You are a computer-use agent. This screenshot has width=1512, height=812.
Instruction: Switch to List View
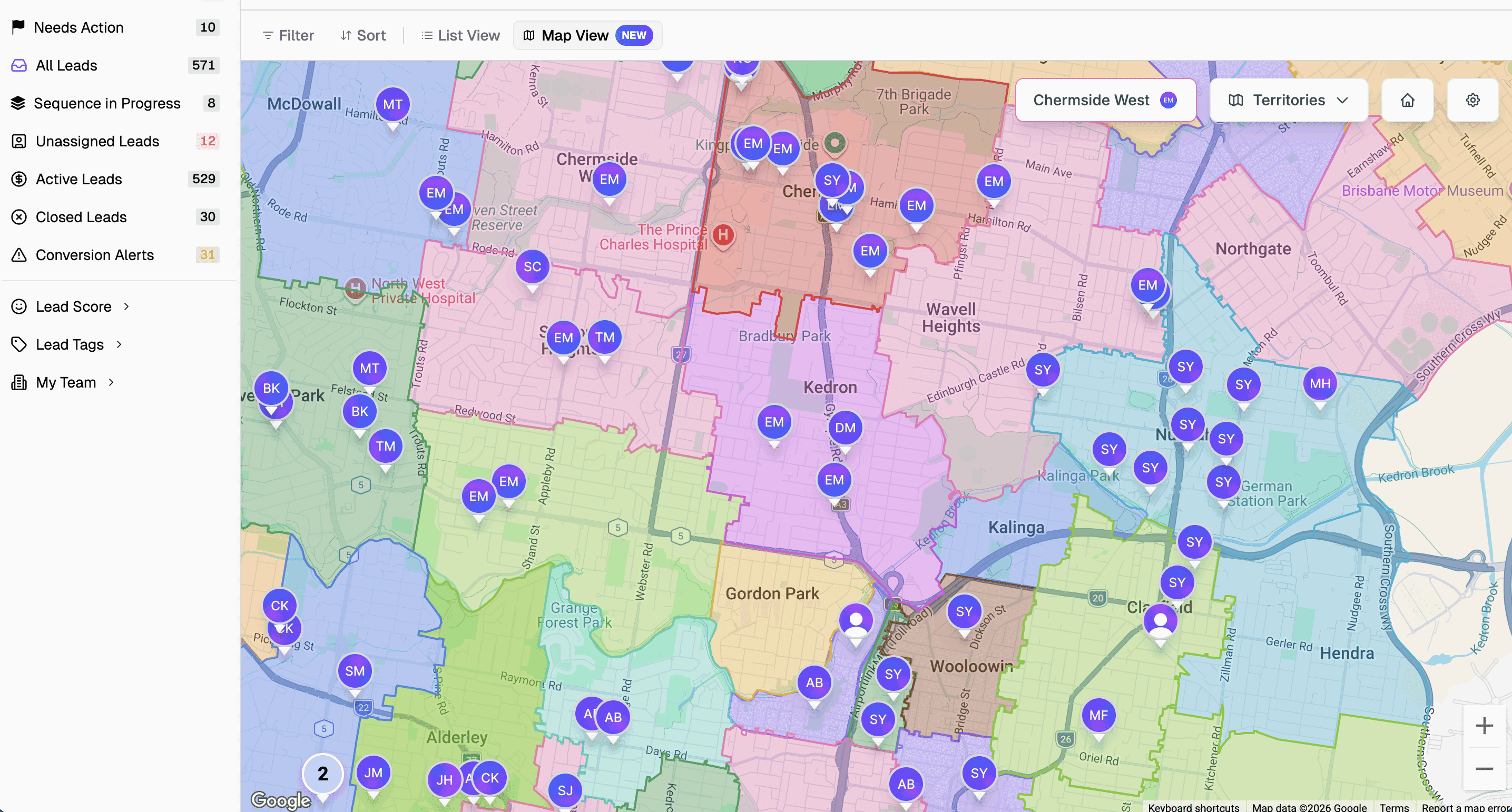click(x=461, y=35)
